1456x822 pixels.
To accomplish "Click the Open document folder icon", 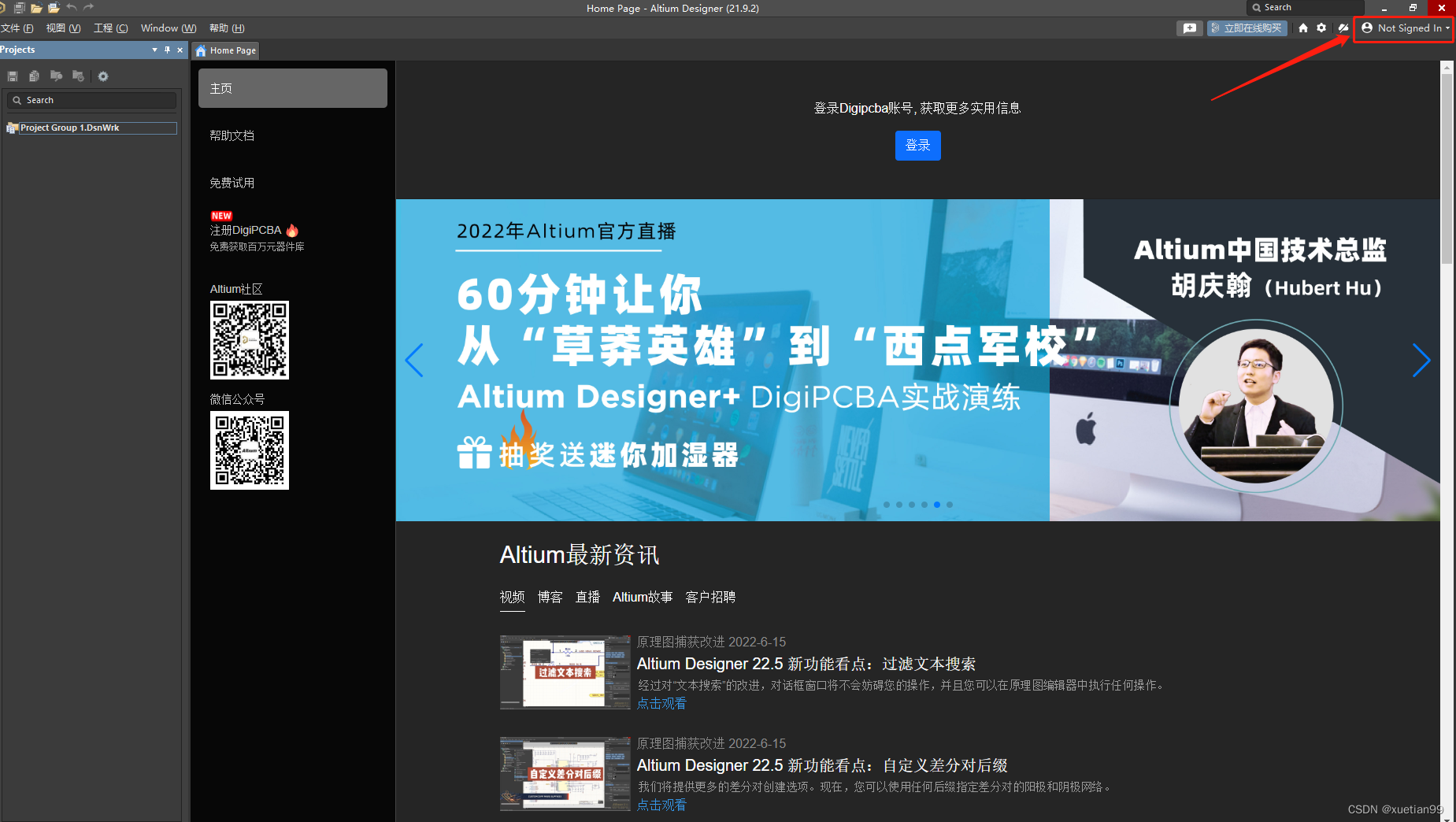I will 36,8.
